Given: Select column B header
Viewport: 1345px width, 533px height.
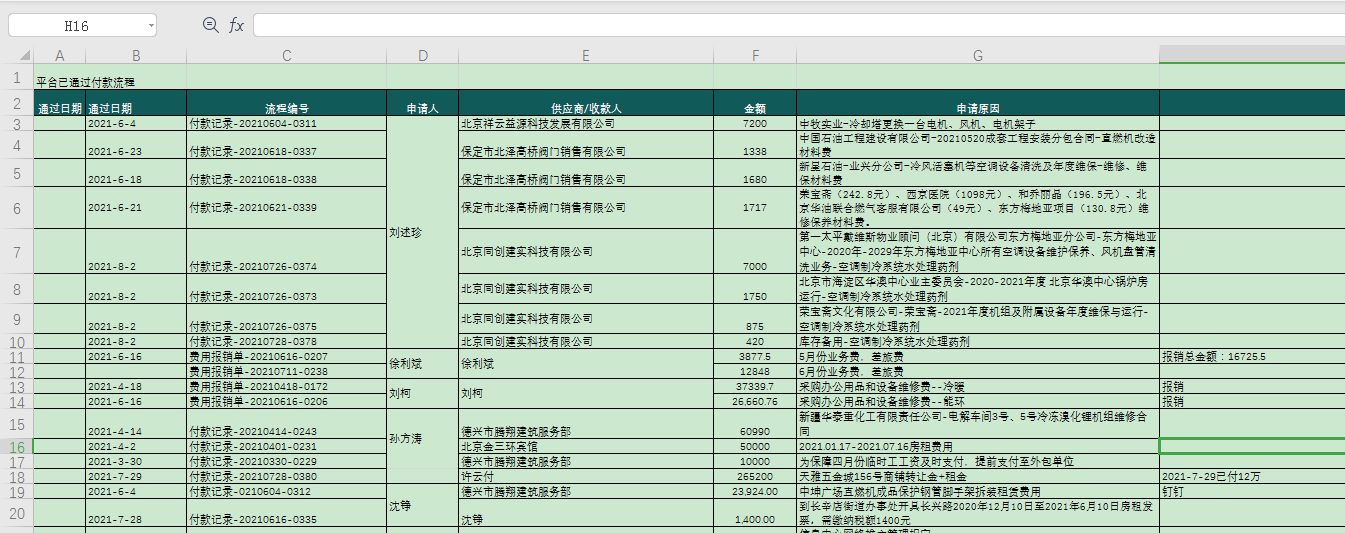Looking at the screenshot, I should (136, 55).
